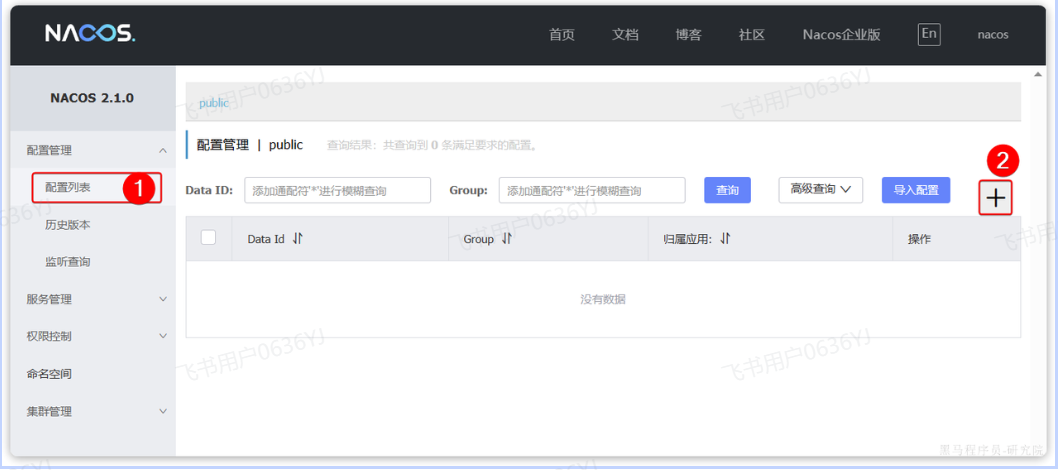Open the 高级查询 dropdown
Image resolution: width=1058 pixels, height=470 pixels.
(820, 189)
